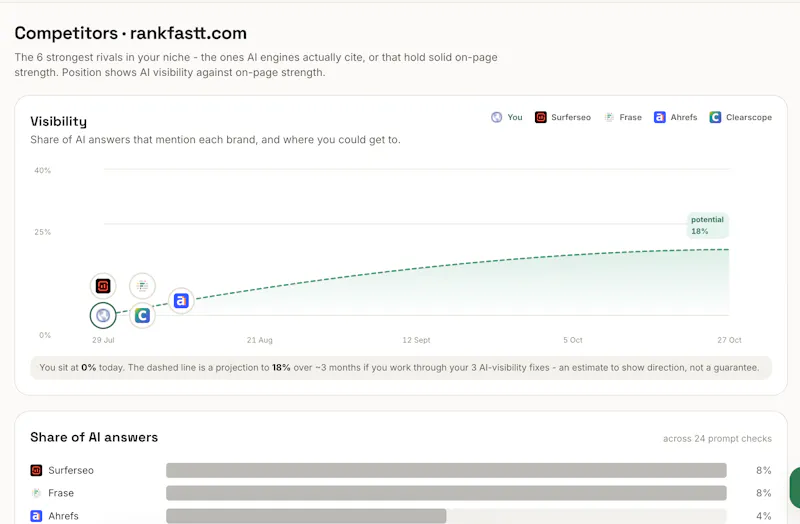Click the '40%' y-axis label
Screen dimensions: 800x524
tap(42, 170)
